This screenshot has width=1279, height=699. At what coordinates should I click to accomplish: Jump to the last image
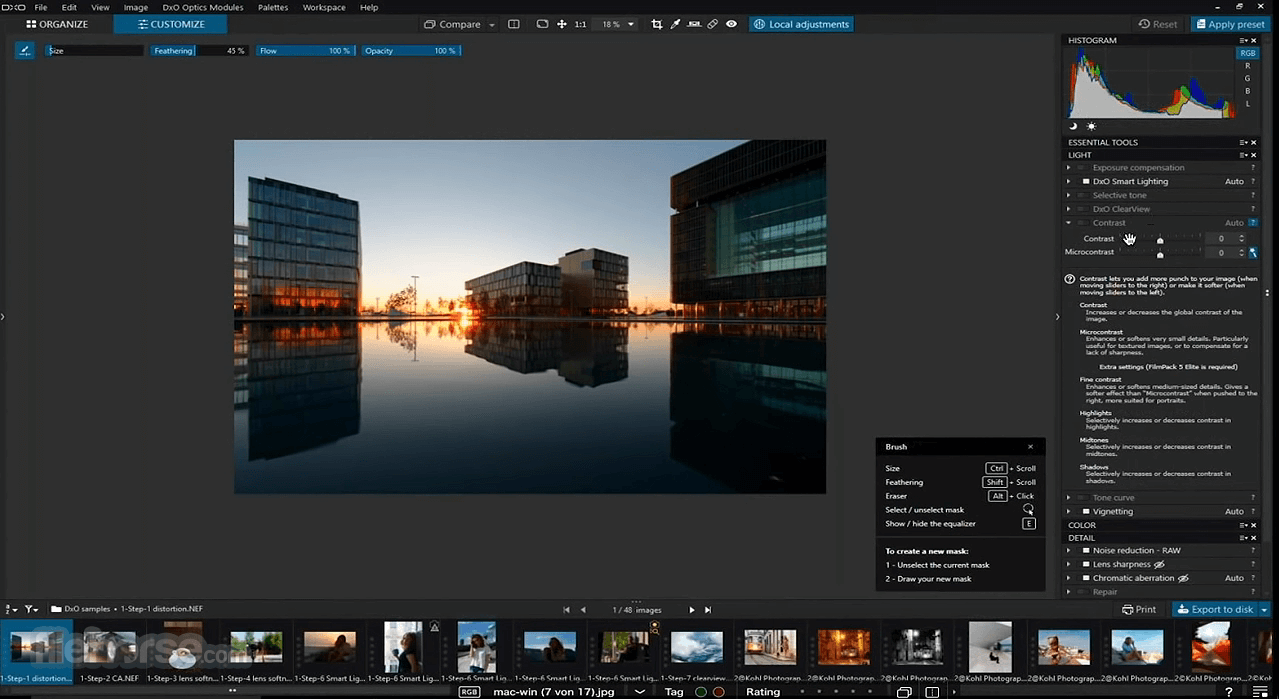coord(708,609)
